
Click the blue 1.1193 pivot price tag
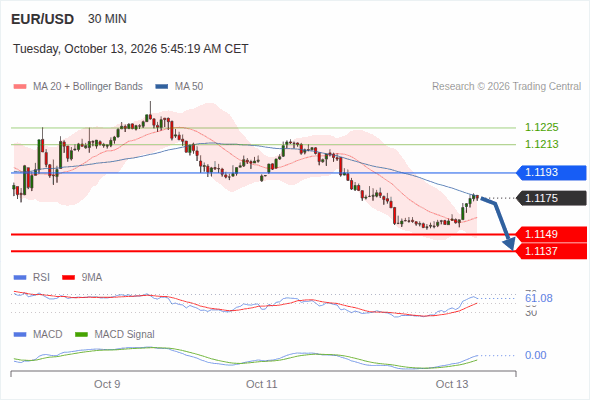551,172
